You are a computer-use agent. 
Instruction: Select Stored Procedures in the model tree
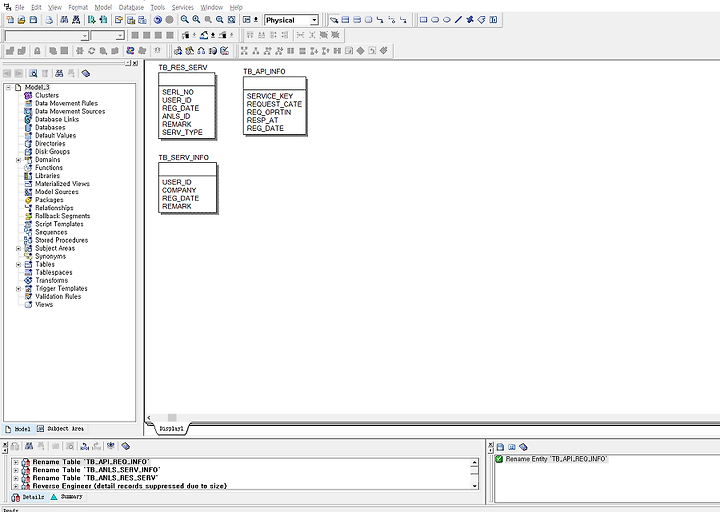click(62, 240)
